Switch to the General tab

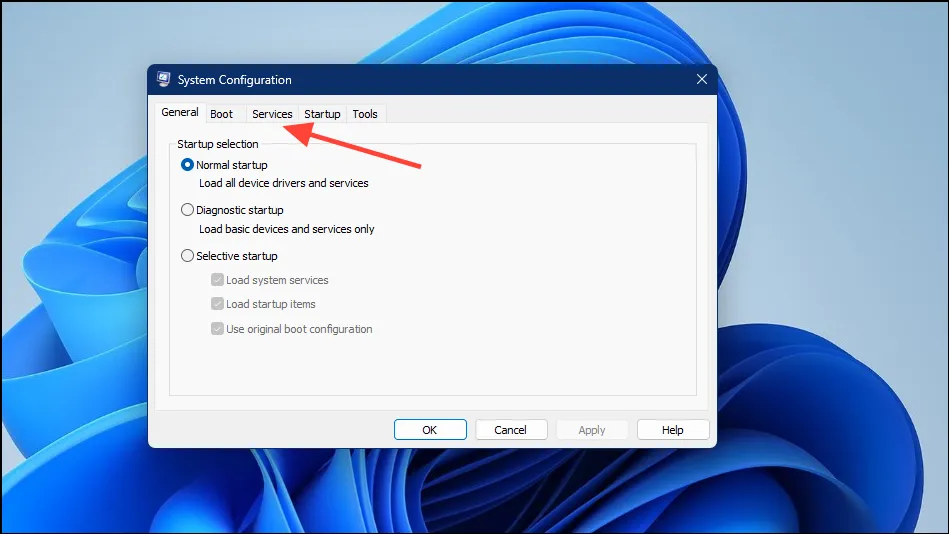pyautogui.click(x=180, y=113)
